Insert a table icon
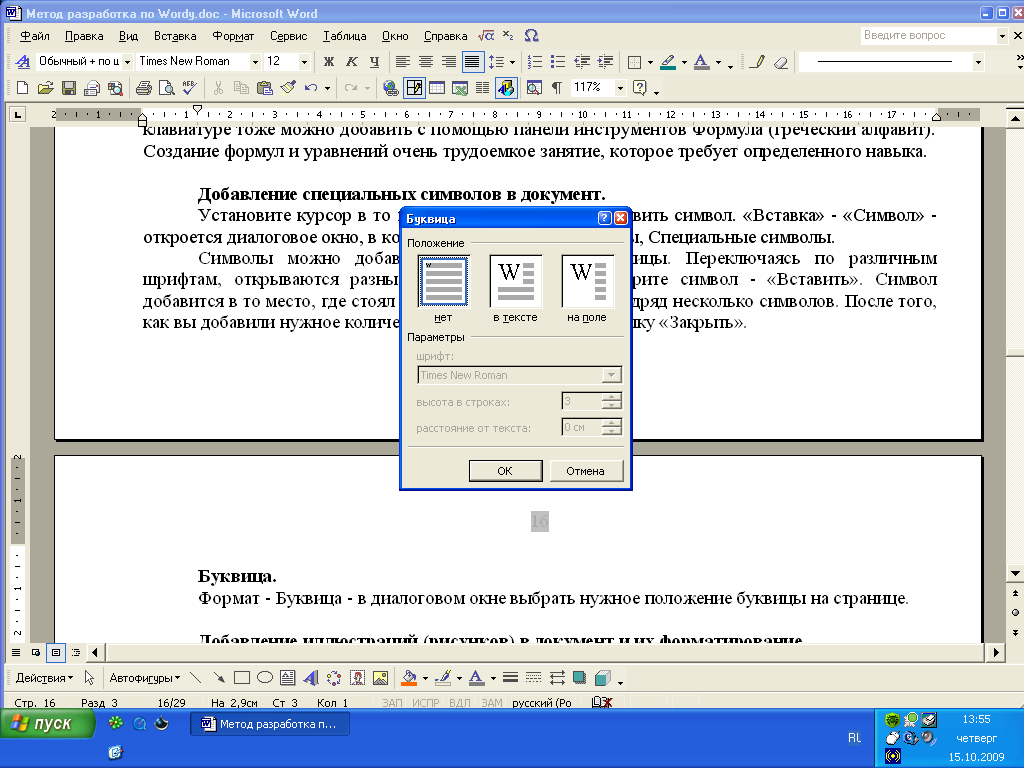 437,88
